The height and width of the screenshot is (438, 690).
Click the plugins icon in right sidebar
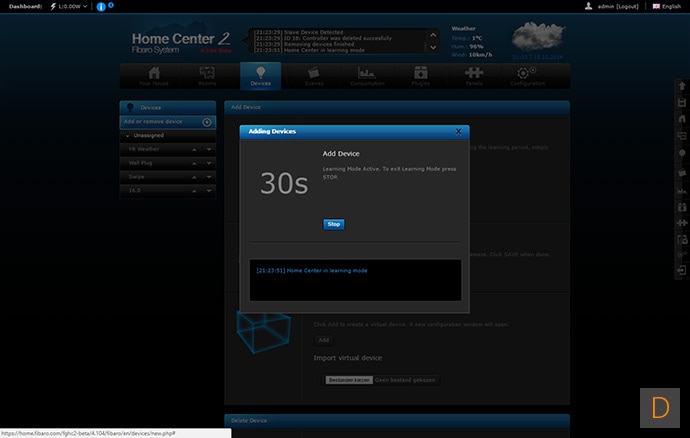click(682, 207)
